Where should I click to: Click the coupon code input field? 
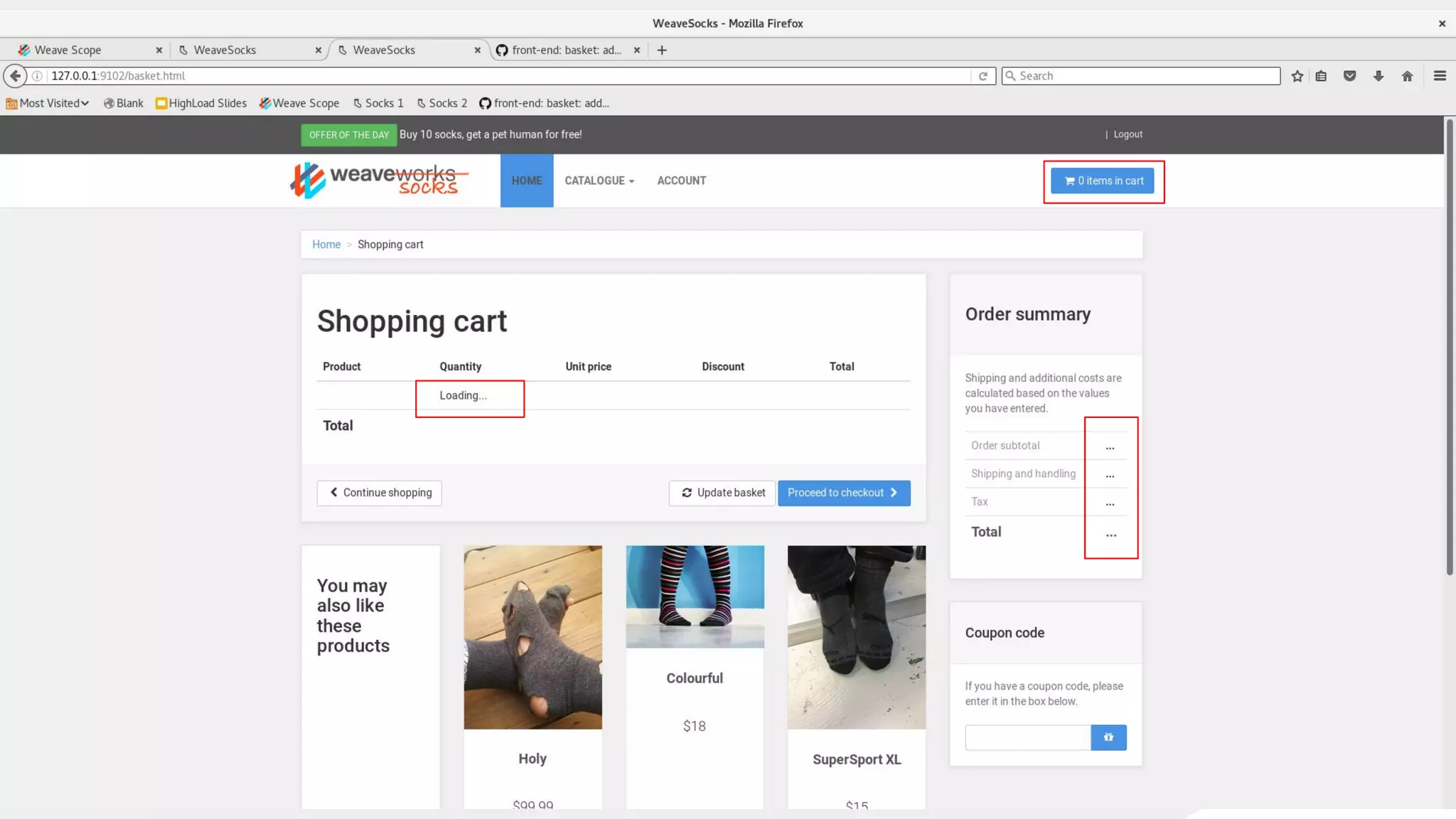point(1027,737)
